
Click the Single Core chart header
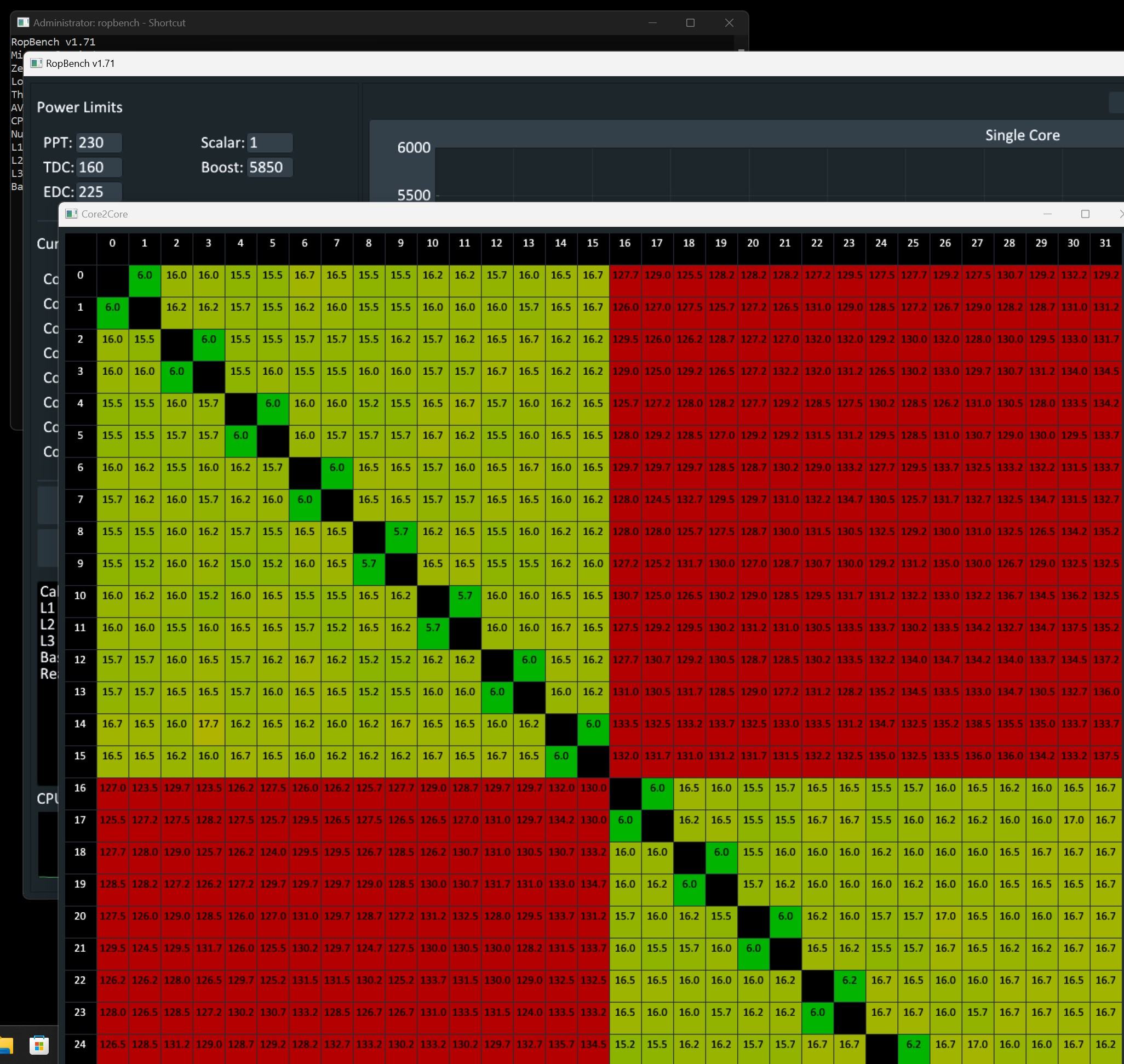[x=1022, y=135]
